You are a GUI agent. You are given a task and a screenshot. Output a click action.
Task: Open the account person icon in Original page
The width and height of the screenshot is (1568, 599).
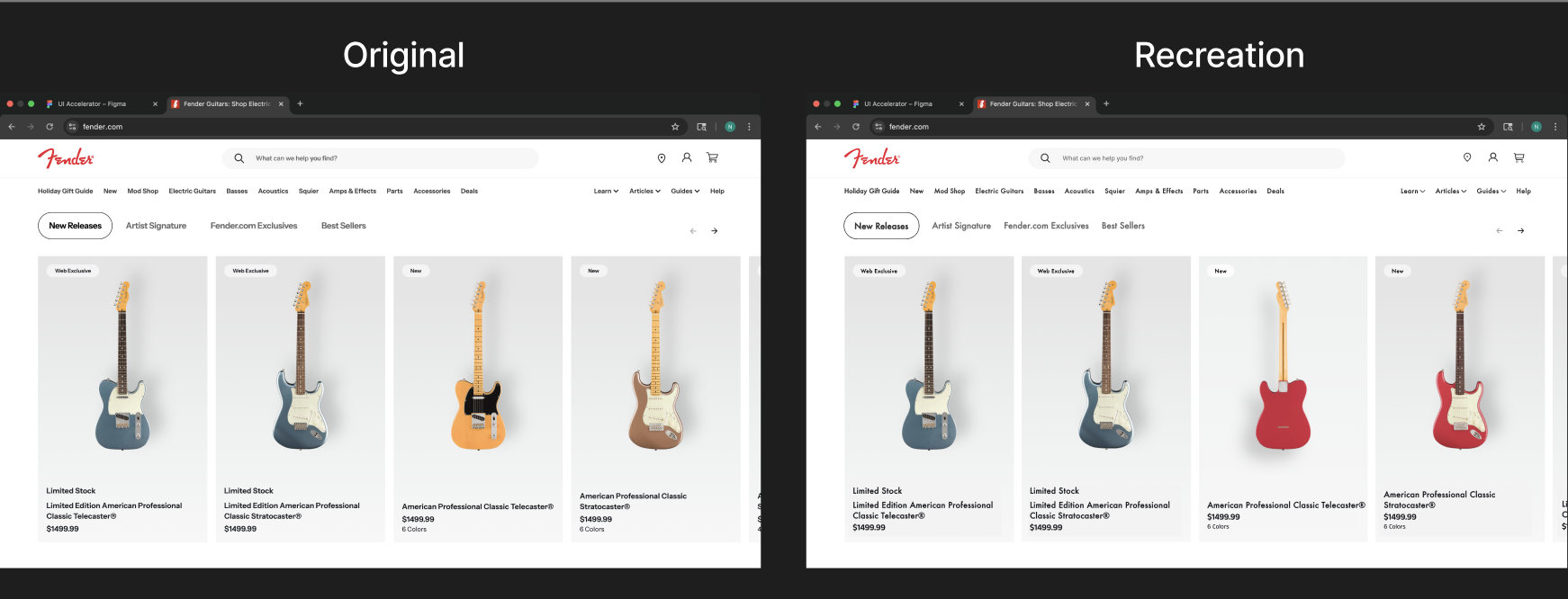(687, 157)
